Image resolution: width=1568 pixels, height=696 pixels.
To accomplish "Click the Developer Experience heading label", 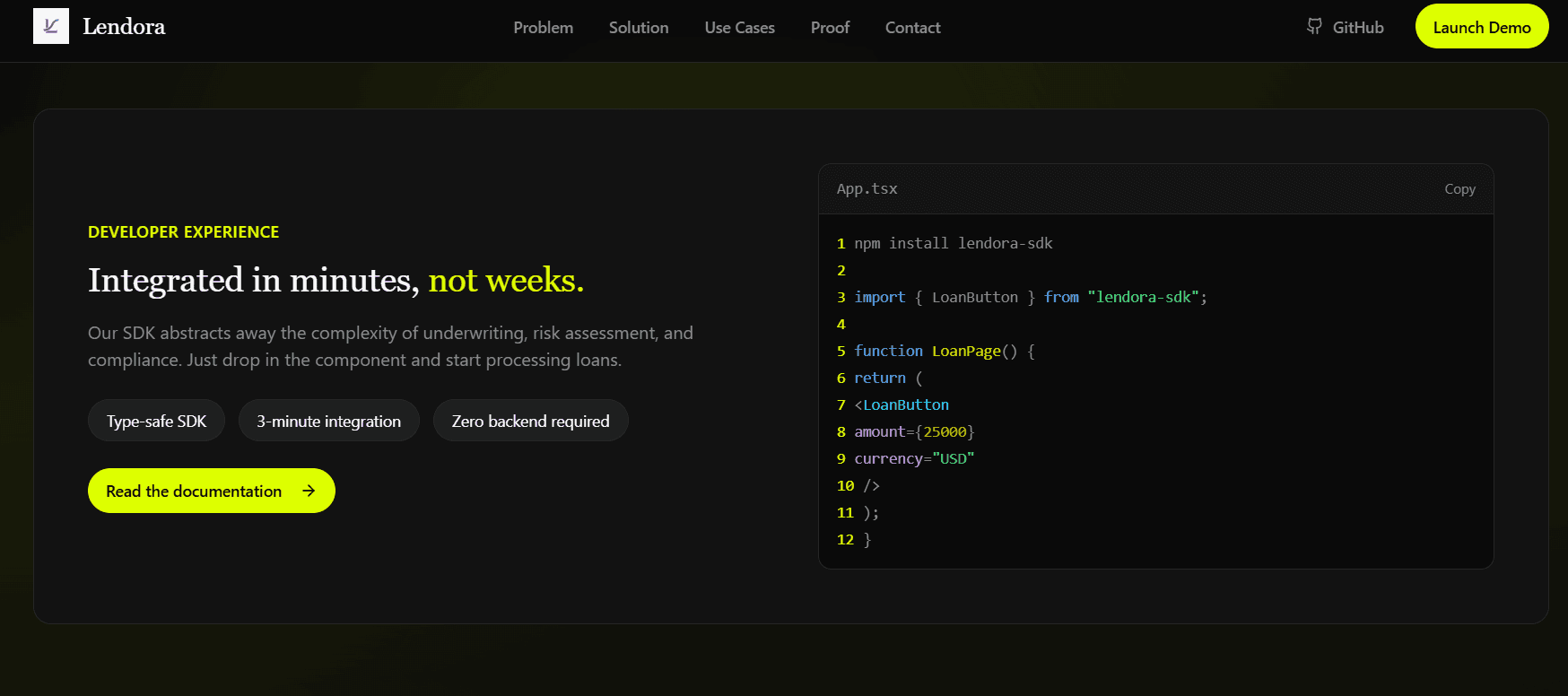I will click(183, 232).
